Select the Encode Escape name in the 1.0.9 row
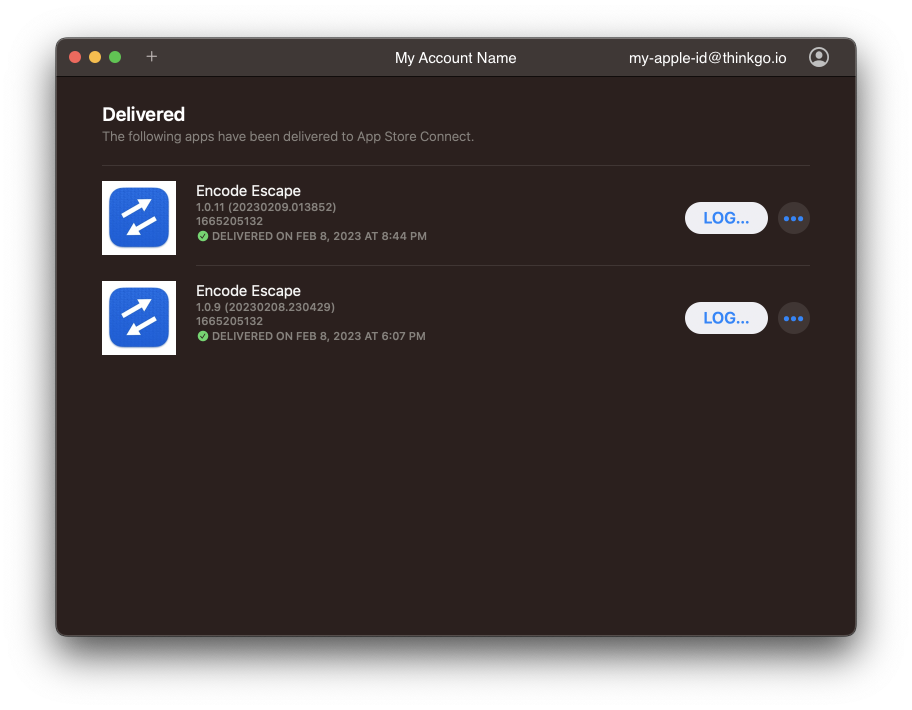 tap(248, 291)
